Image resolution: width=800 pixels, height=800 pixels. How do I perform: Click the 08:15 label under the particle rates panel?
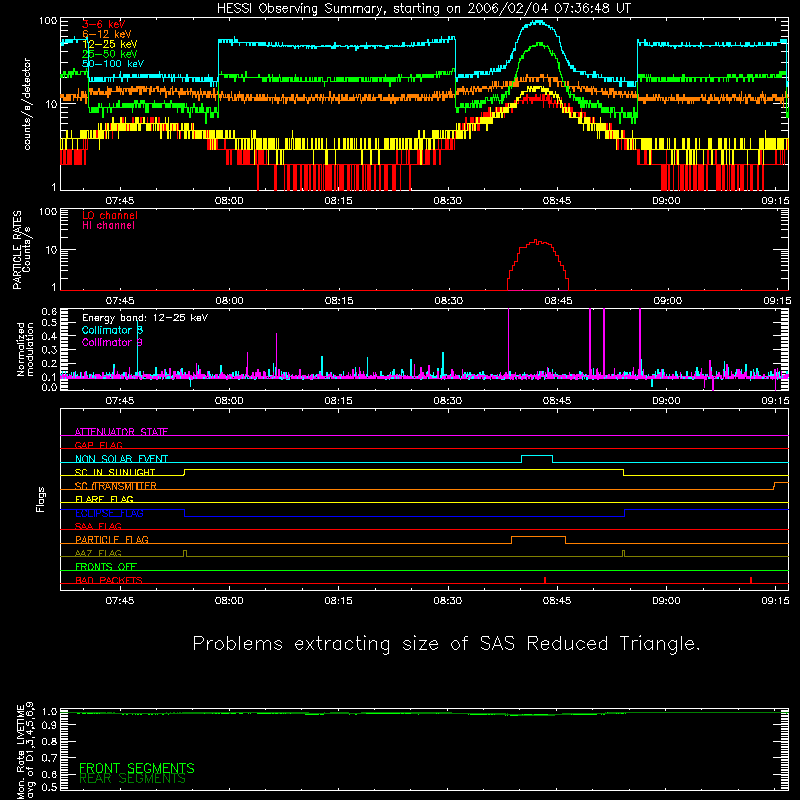pos(339,301)
